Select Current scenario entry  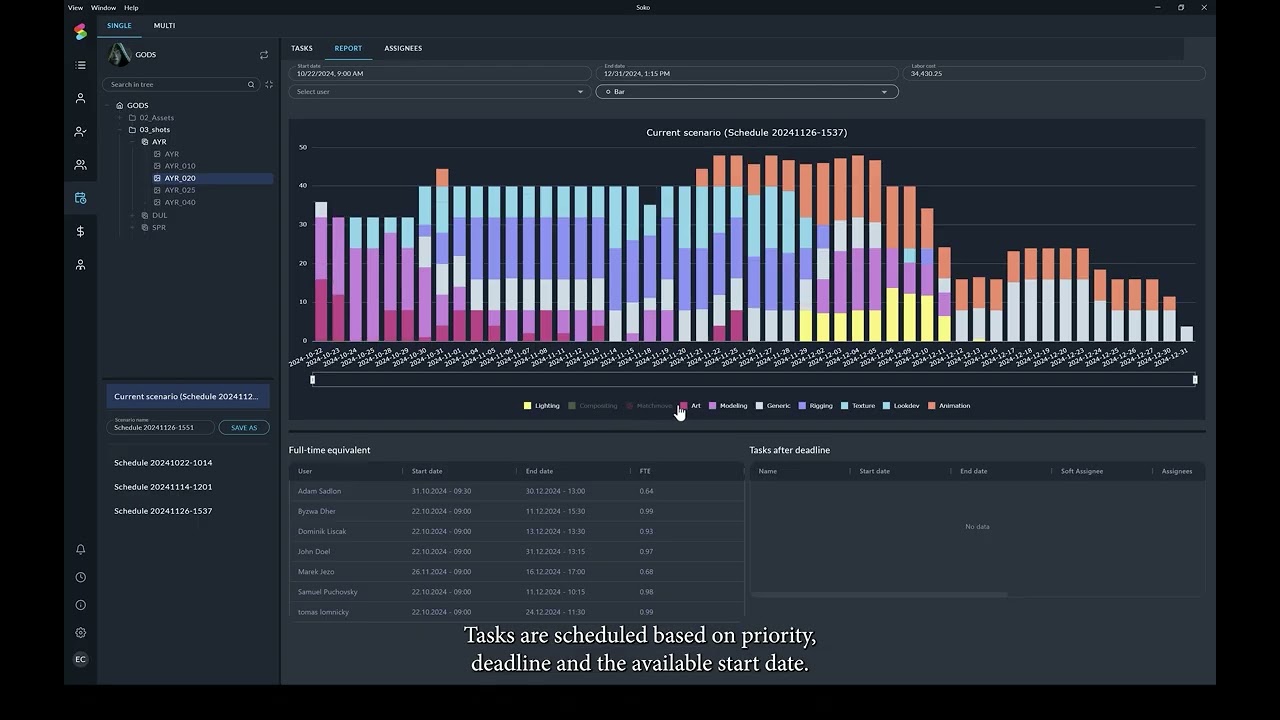point(188,397)
